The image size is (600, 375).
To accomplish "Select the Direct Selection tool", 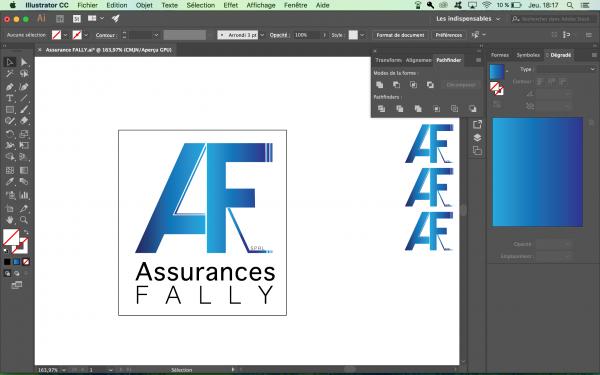I will [x=24, y=62].
